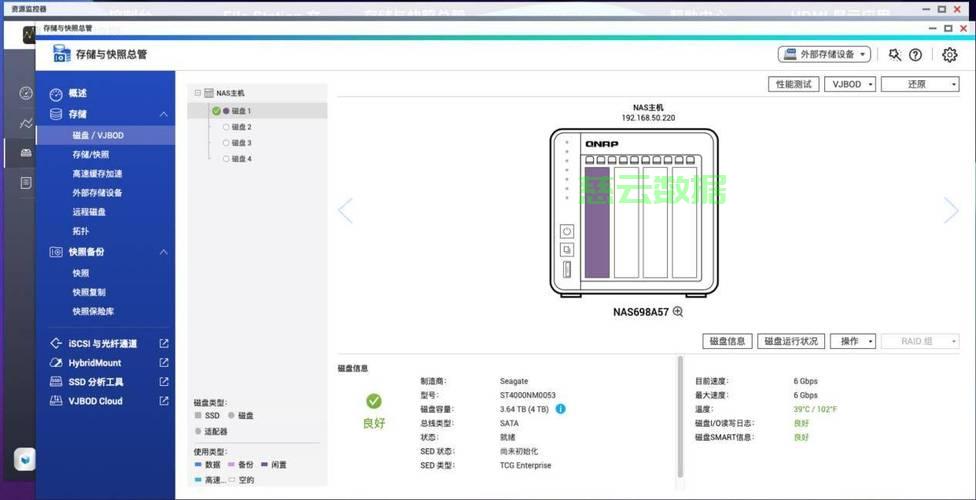Click the fourth disk bay in NAS diagram
This screenshot has height=500, width=976.
click(685, 222)
